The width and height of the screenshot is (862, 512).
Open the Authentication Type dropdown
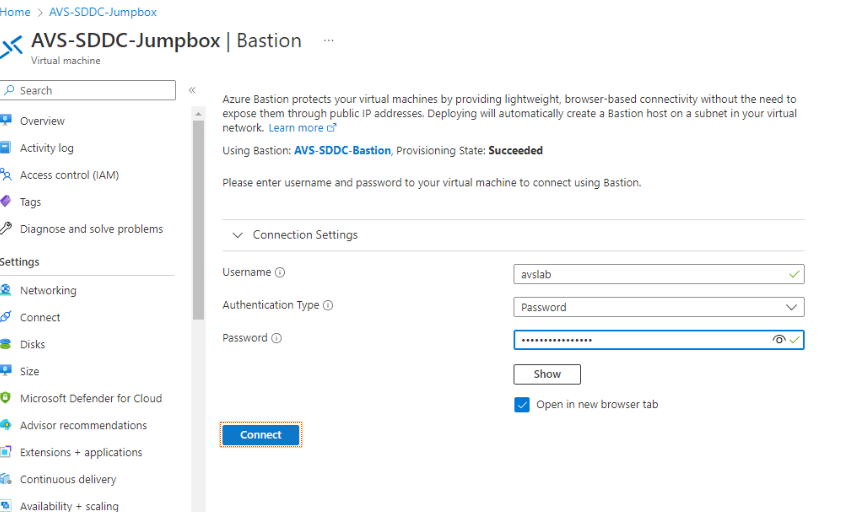pyautogui.click(x=659, y=307)
